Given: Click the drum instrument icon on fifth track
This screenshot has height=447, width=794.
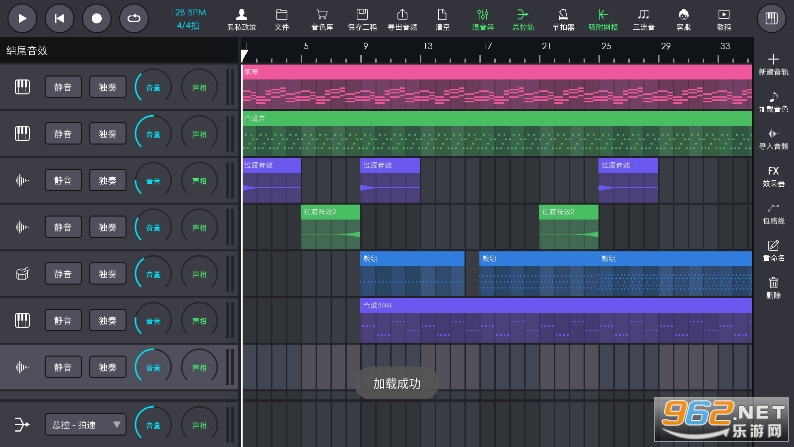Looking at the screenshot, I should (21, 273).
